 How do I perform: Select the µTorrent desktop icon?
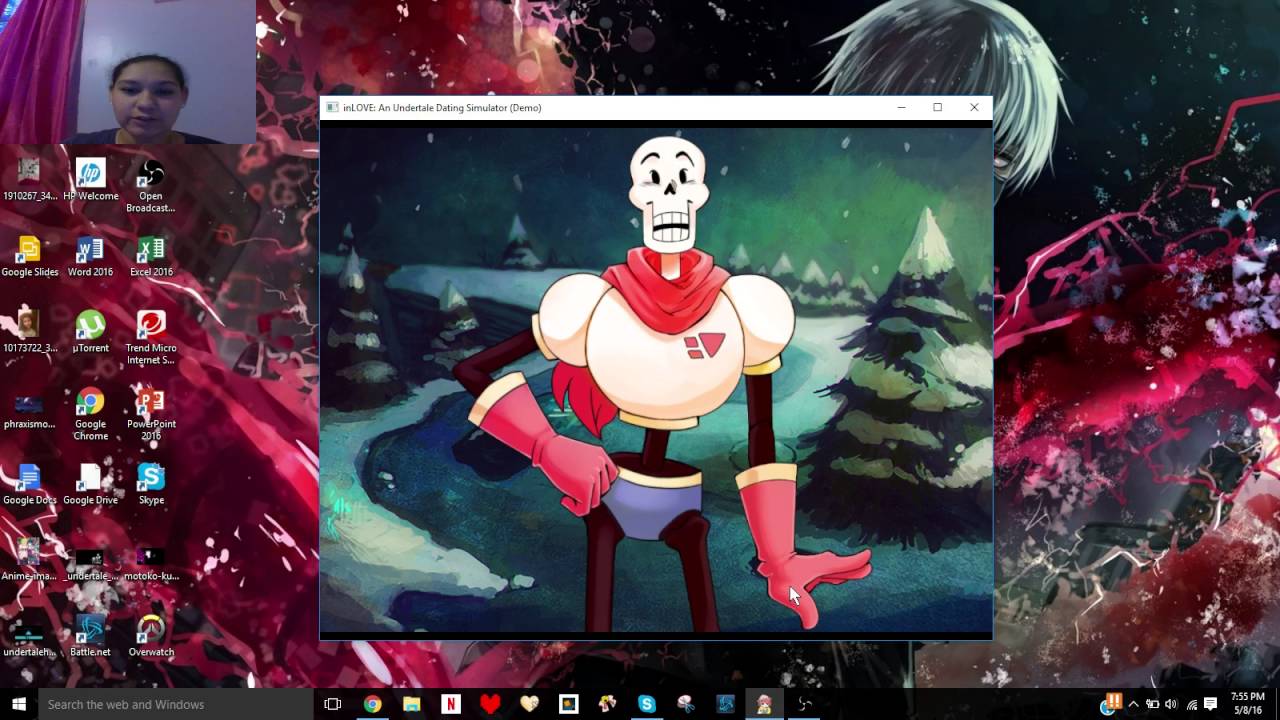(x=90, y=332)
